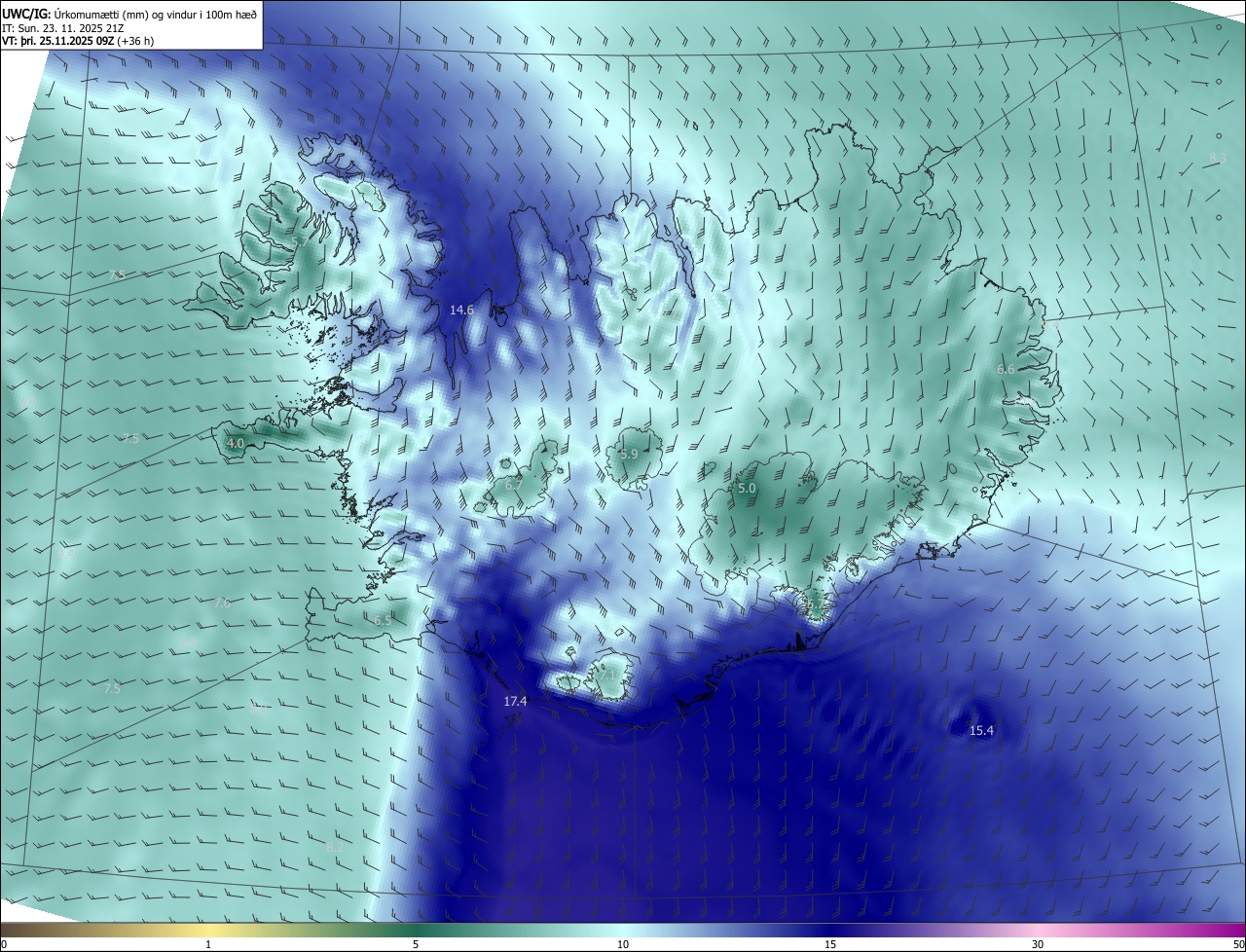Pick the 5.9 value on the central glacier

coord(629,454)
